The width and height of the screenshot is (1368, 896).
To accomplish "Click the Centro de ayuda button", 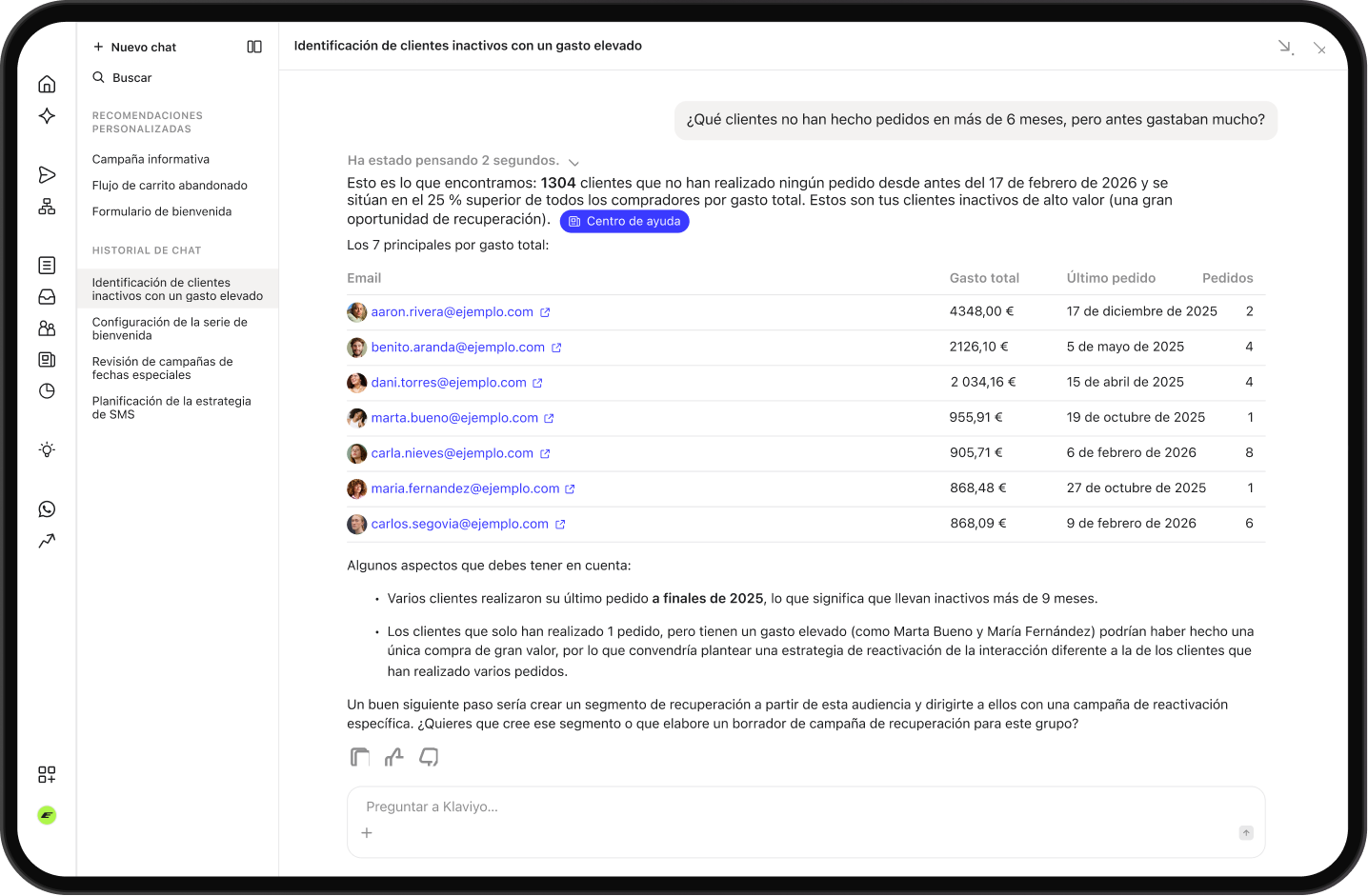I will pyautogui.click(x=624, y=221).
